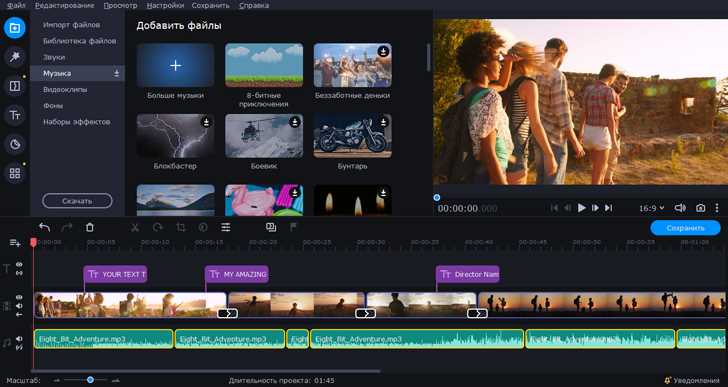Viewport: 728px width, 387px height.
Task: Split clip with the scissors tool
Action: click(135, 227)
